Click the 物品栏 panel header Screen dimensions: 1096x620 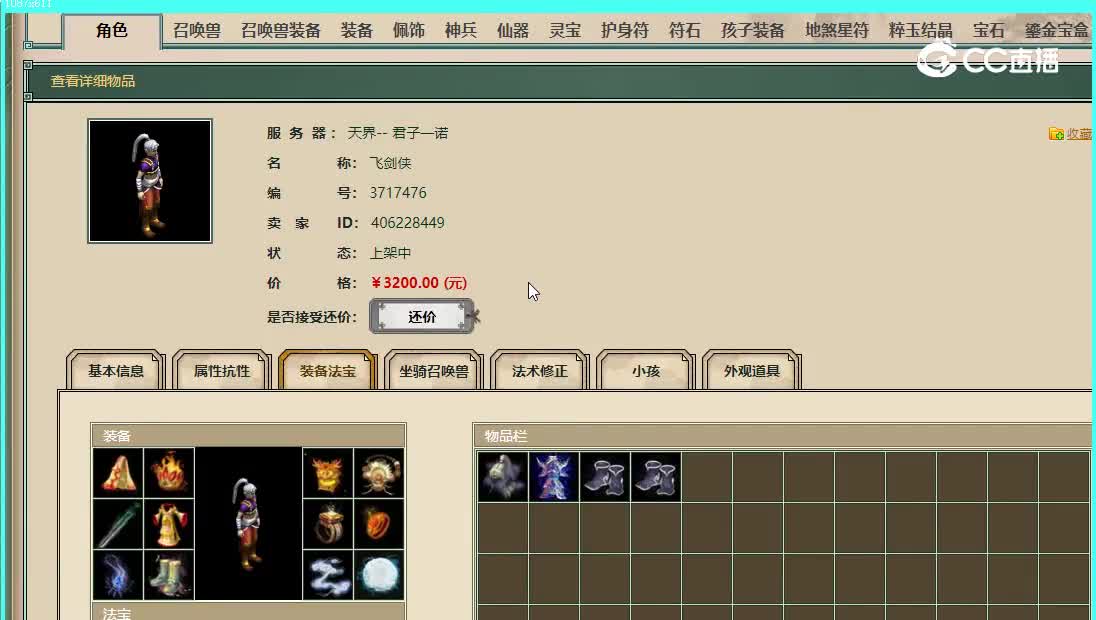[506, 436]
